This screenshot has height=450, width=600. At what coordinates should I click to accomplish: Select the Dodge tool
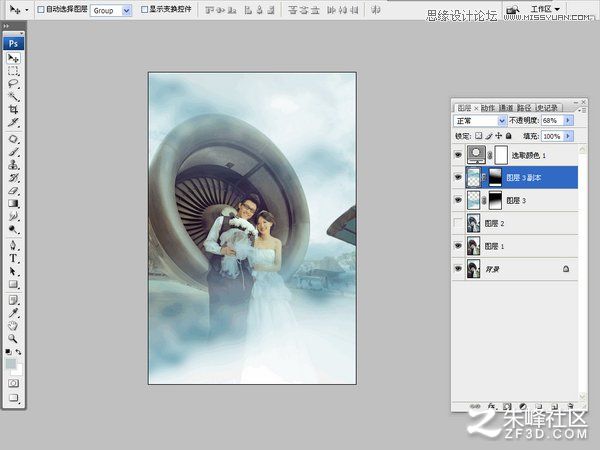(13, 229)
